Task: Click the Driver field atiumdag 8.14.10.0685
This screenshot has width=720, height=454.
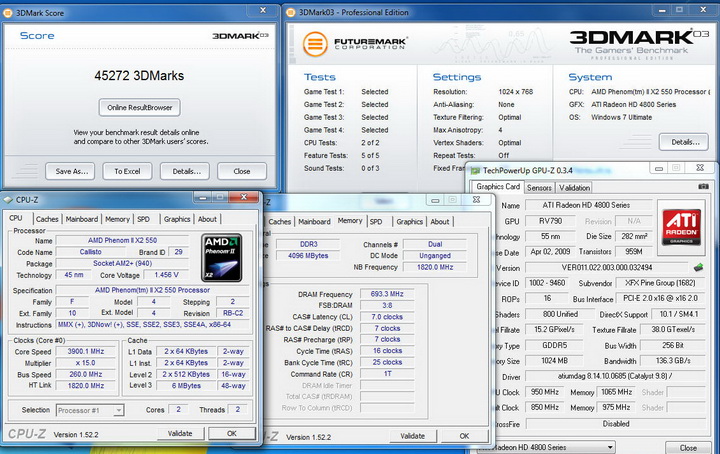Action: (x=615, y=376)
